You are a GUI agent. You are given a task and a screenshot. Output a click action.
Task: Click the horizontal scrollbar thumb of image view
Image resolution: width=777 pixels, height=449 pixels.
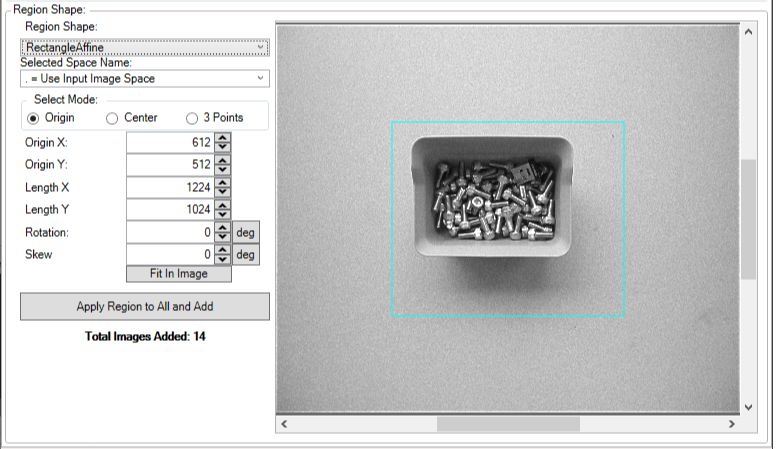point(508,424)
